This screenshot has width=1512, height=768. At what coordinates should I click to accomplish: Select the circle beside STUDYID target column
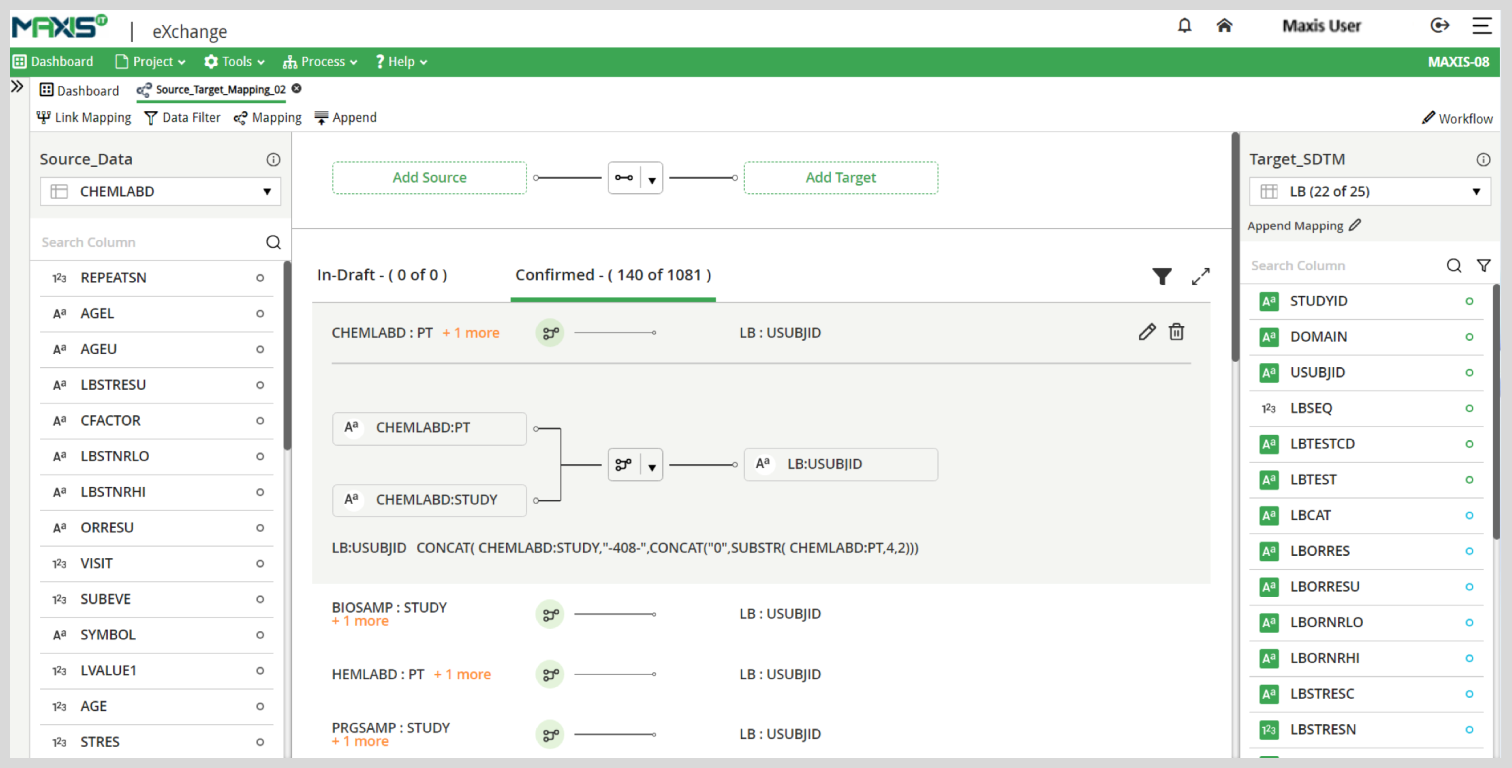pos(1469,301)
